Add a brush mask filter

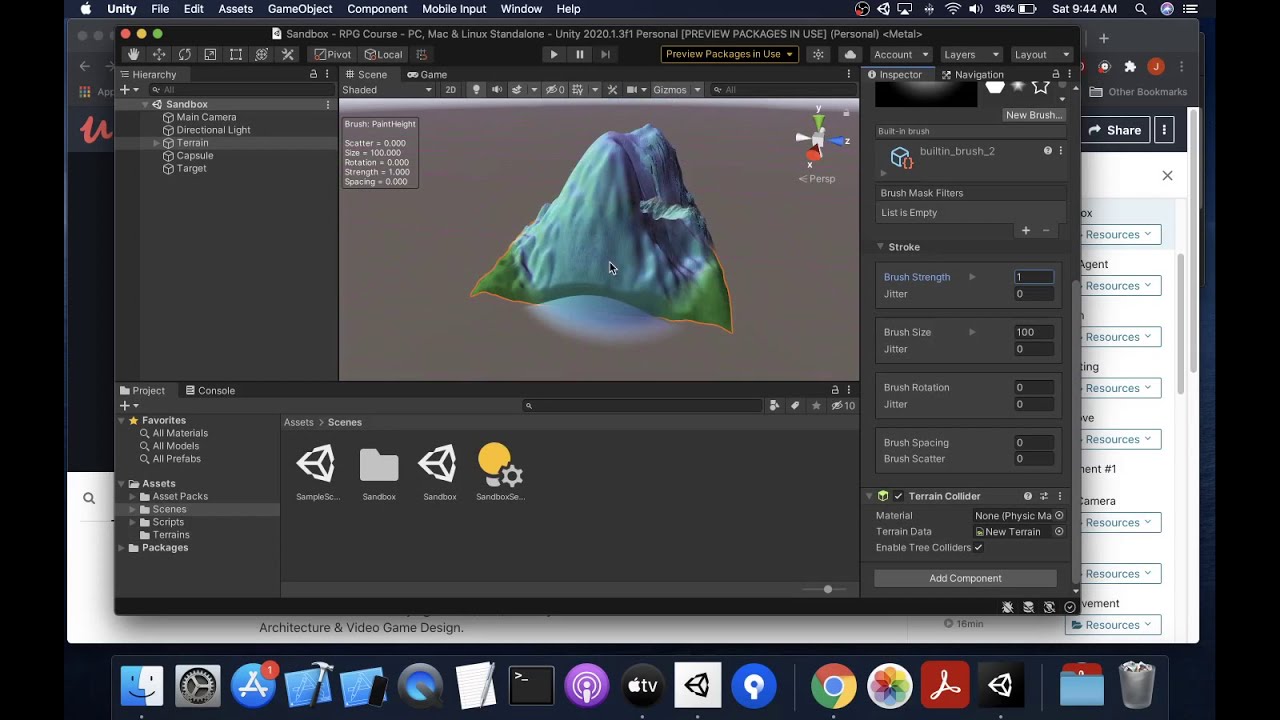pyautogui.click(x=1025, y=231)
